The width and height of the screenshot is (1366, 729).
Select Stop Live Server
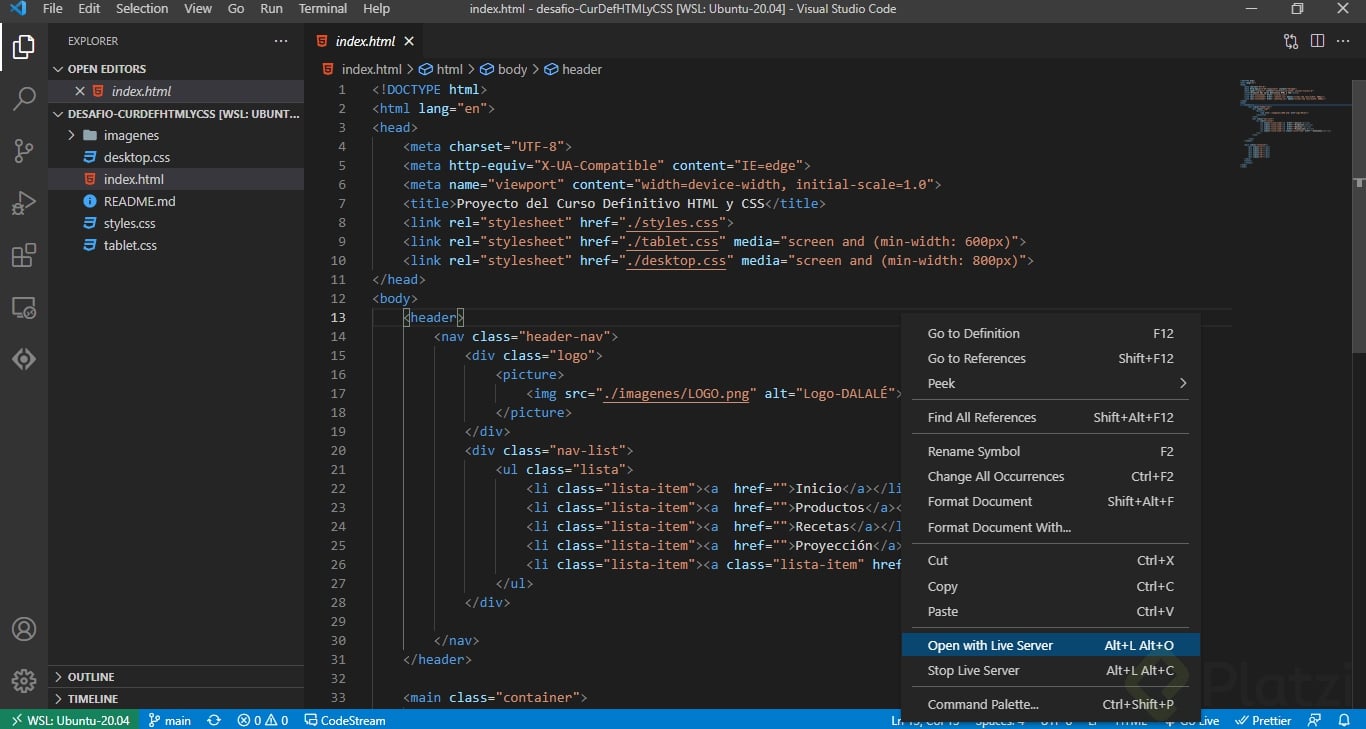1050,670
